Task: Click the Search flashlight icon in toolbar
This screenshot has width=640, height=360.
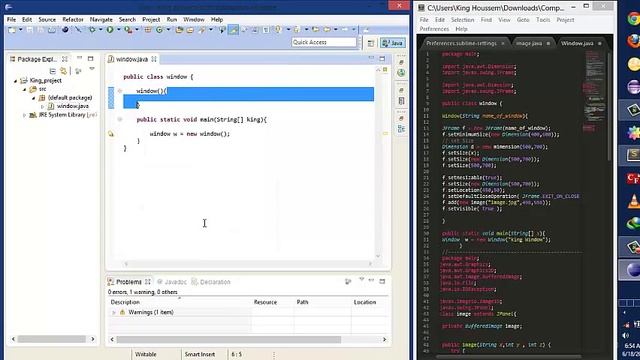Action: (202, 30)
